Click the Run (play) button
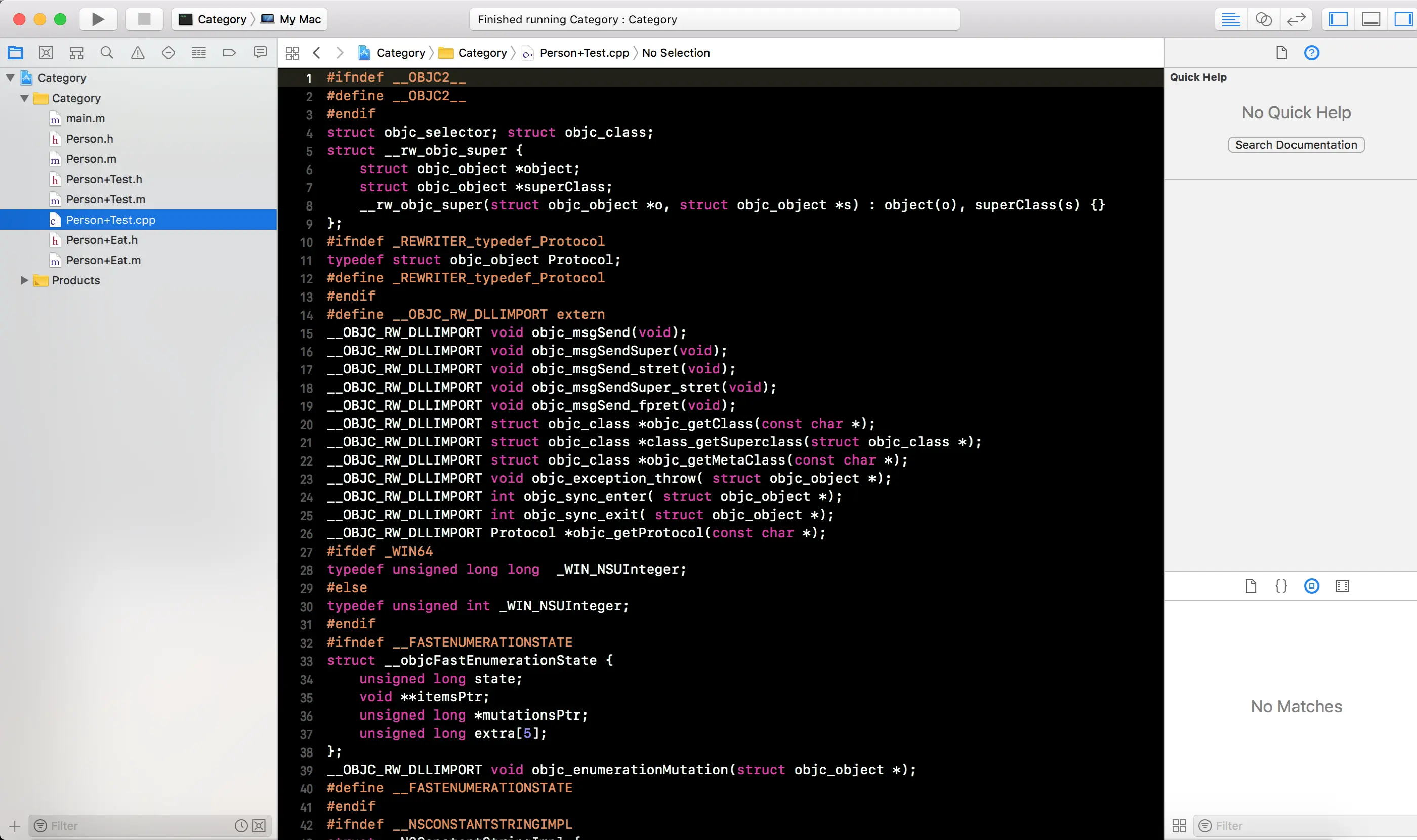 click(98, 19)
